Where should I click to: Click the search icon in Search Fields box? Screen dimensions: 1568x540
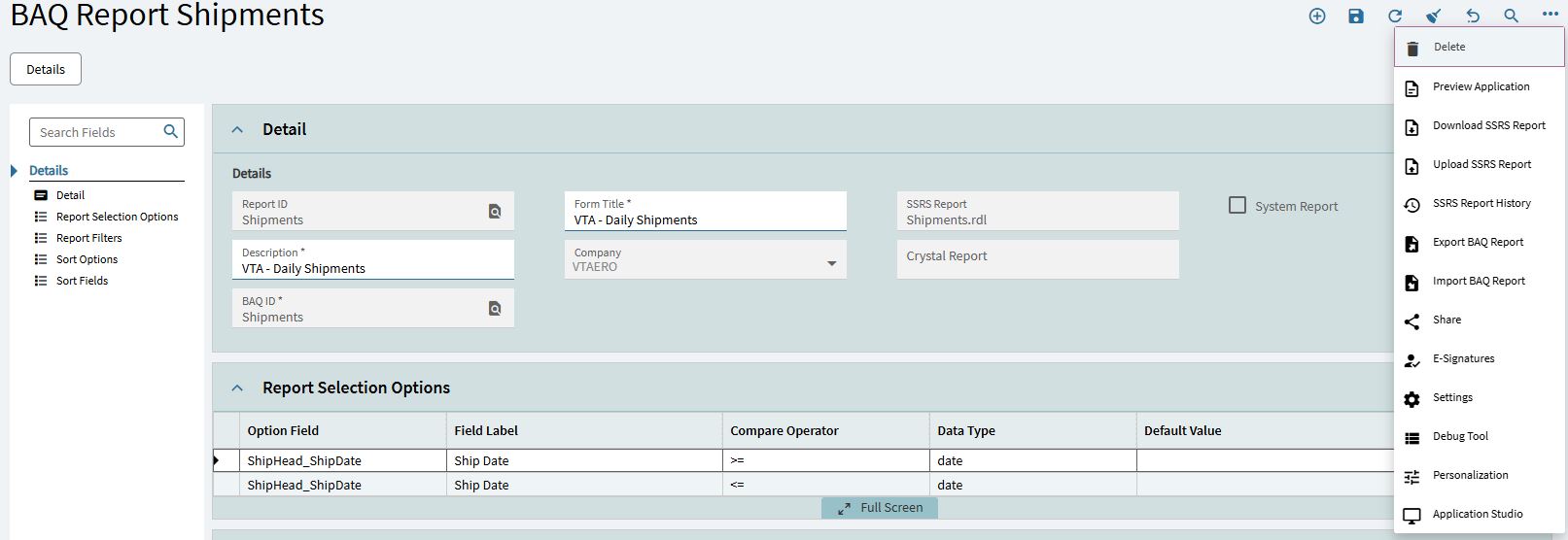pyautogui.click(x=171, y=131)
